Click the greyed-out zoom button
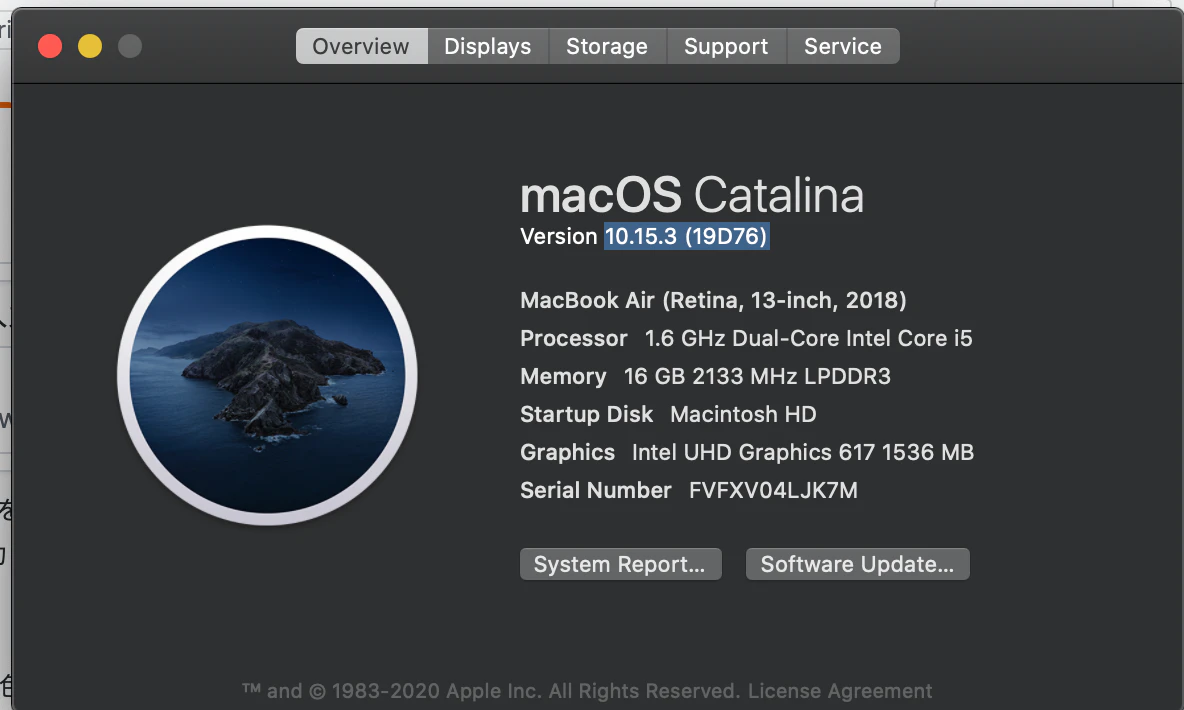The height and width of the screenshot is (710, 1184). (130, 46)
